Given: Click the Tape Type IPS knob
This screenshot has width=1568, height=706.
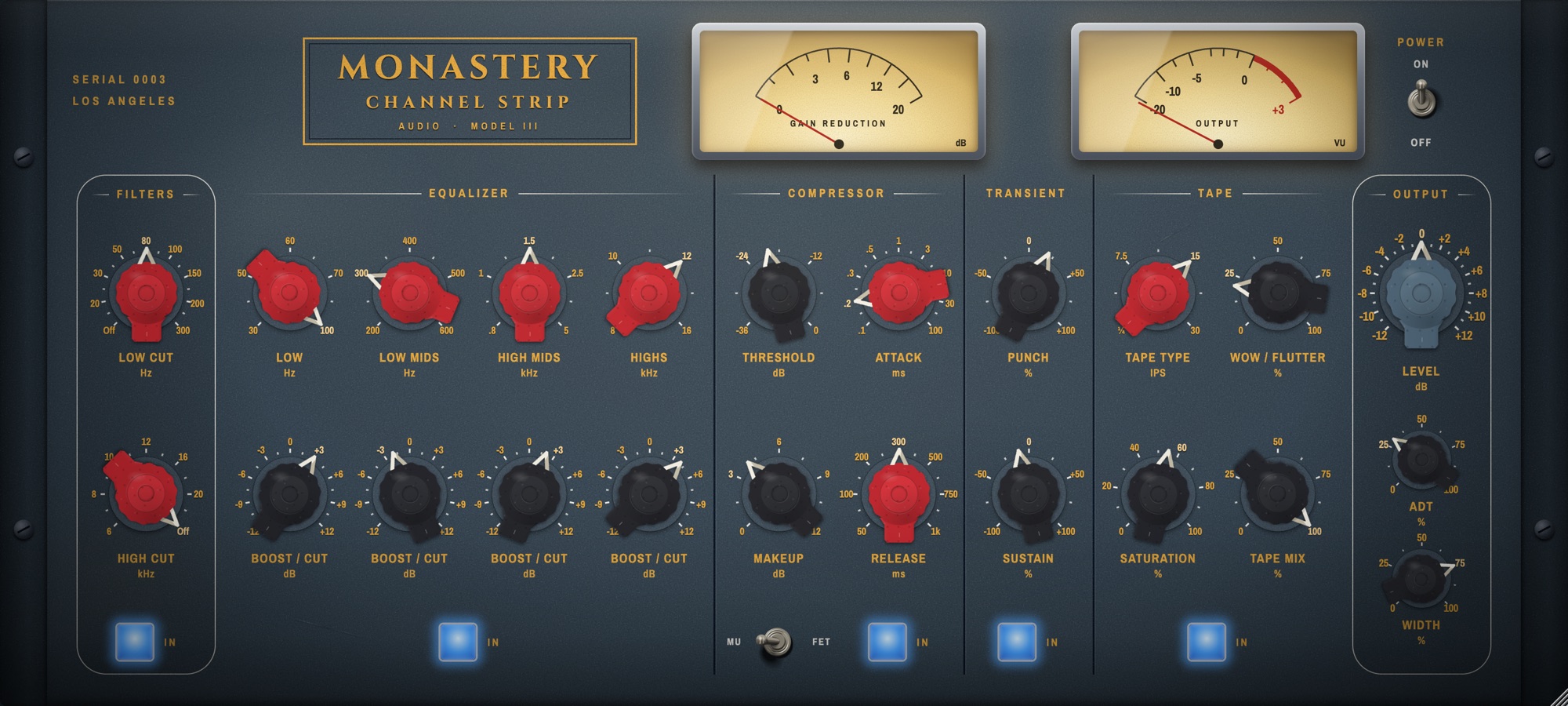Looking at the screenshot, I should [x=1157, y=293].
